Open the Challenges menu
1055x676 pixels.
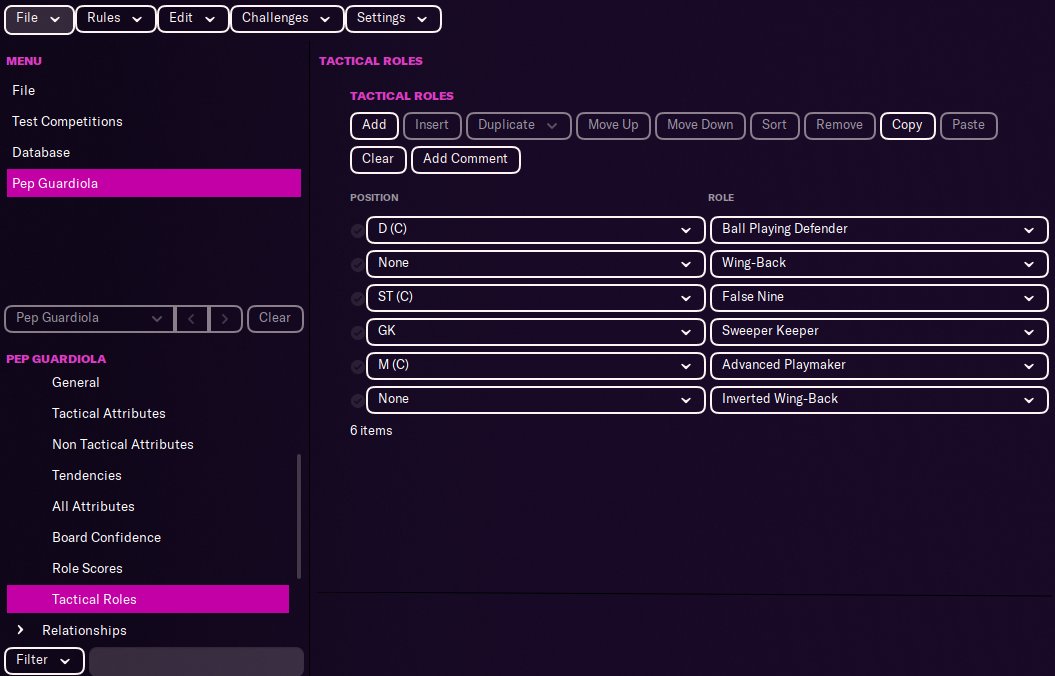coord(287,18)
